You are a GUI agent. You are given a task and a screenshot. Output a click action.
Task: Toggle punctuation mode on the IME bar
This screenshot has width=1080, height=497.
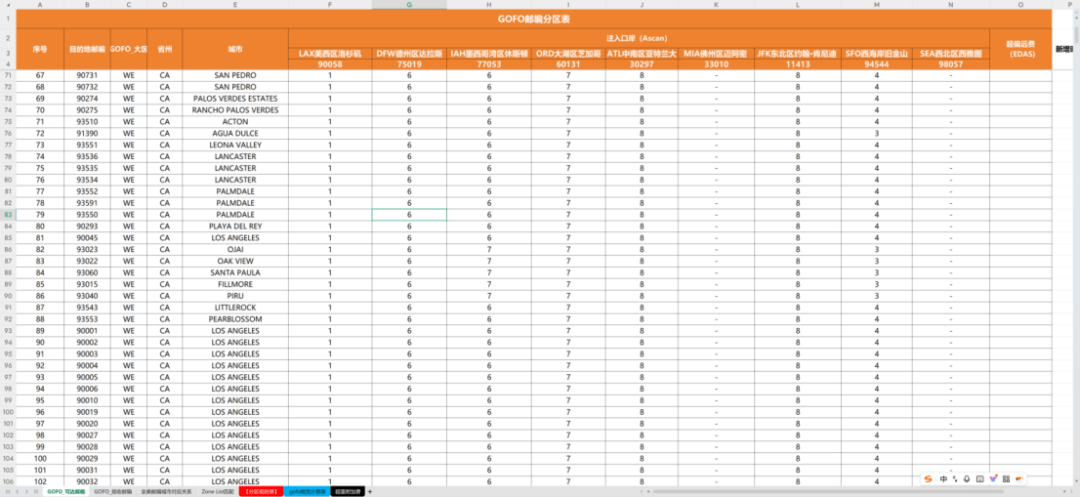956,479
